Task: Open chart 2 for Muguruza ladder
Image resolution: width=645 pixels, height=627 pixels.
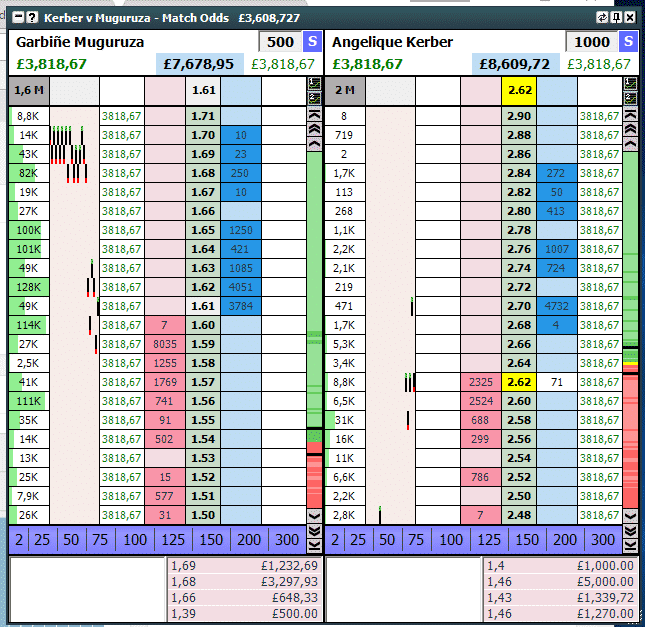Action: click(314, 98)
